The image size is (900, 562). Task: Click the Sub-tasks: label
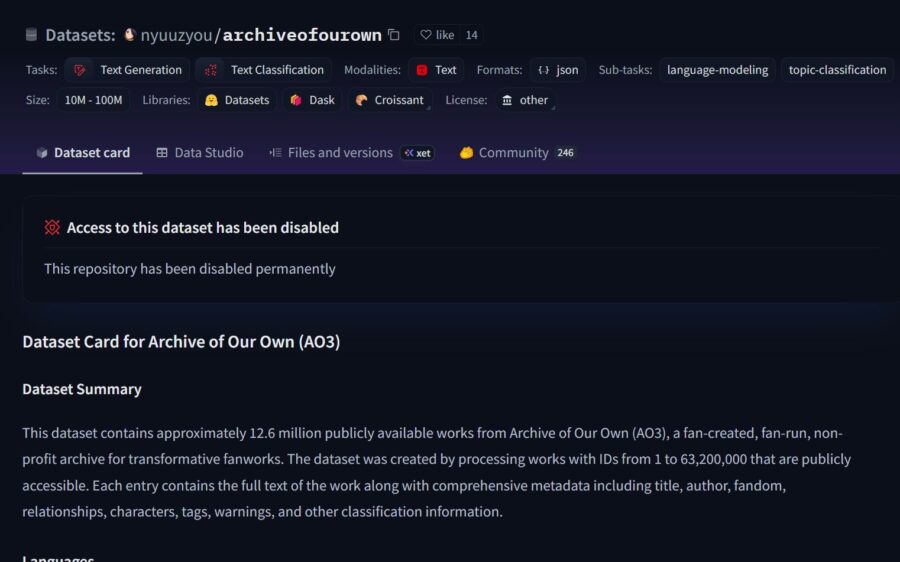click(x=625, y=70)
